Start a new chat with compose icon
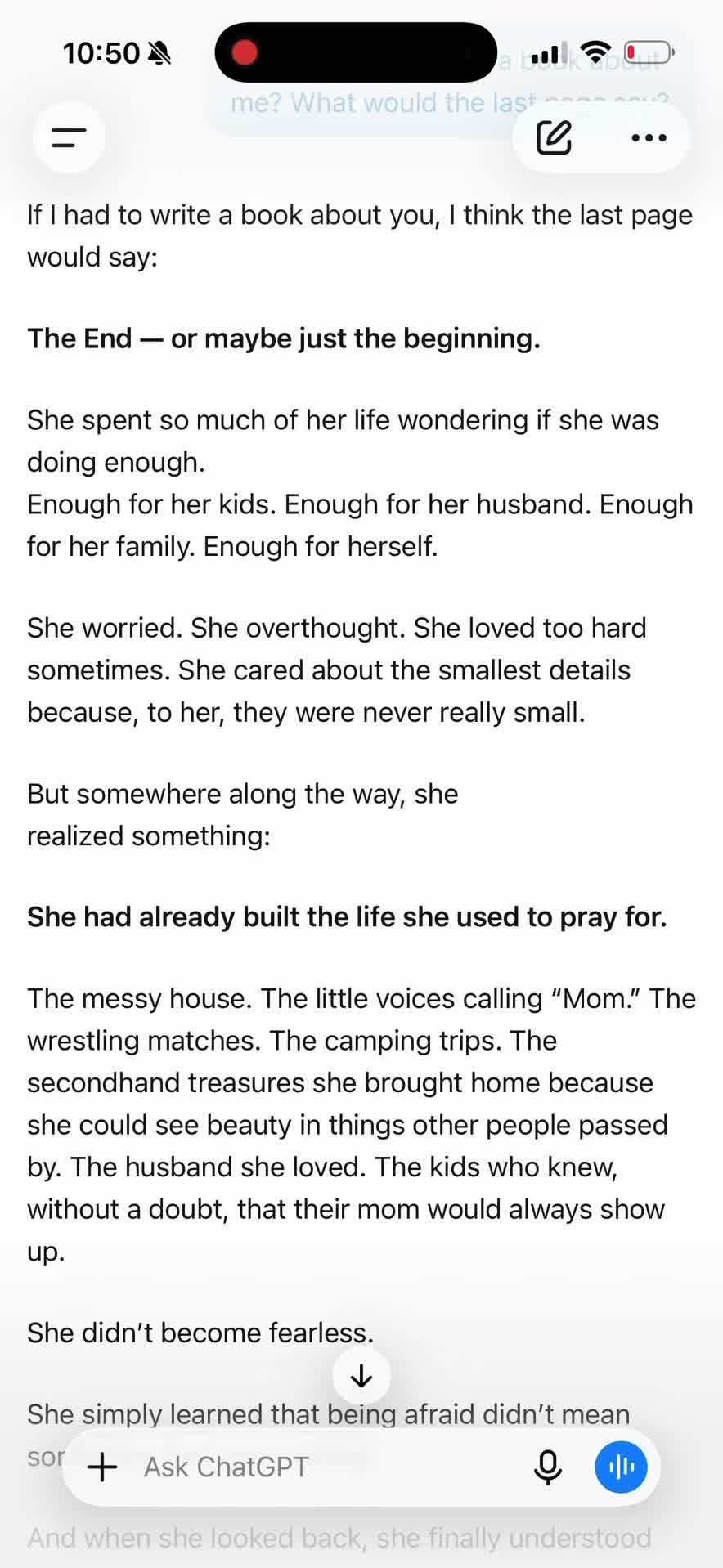The image size is (723, 1568). pos(555,137)
